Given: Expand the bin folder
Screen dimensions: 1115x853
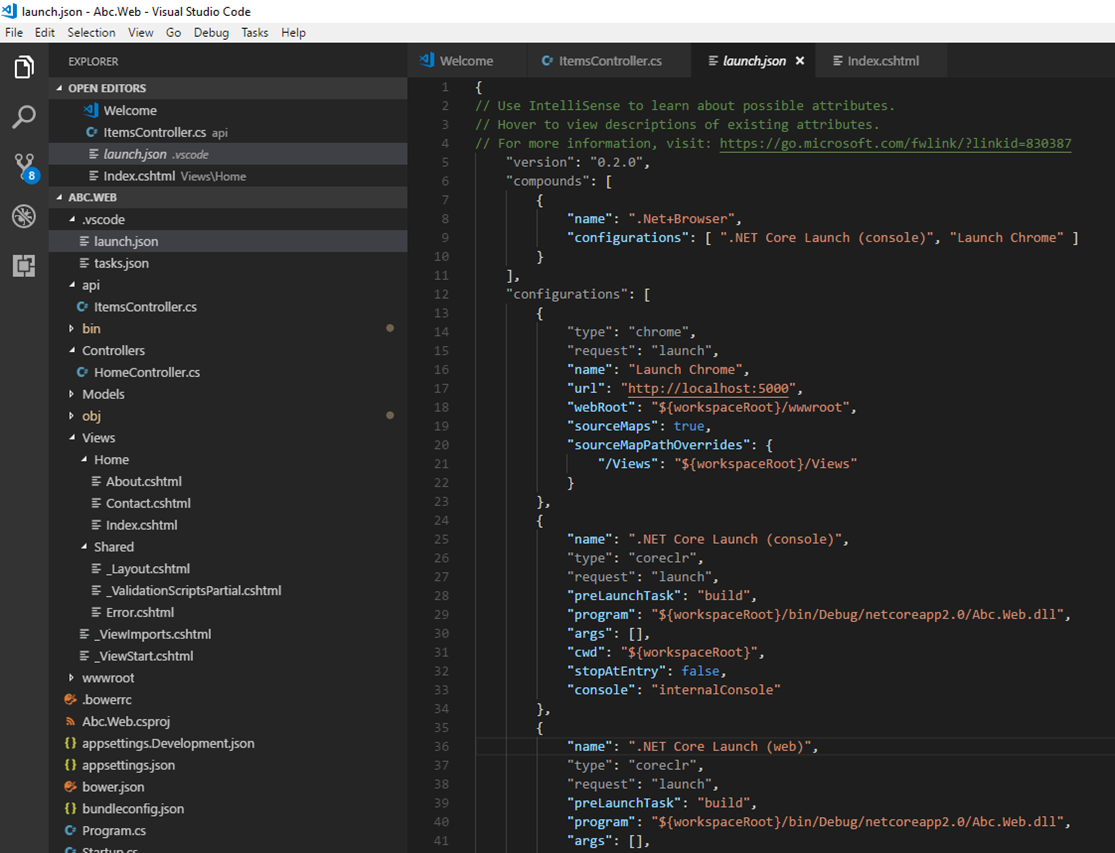Looking at the screenshot, I should [71, 328].
